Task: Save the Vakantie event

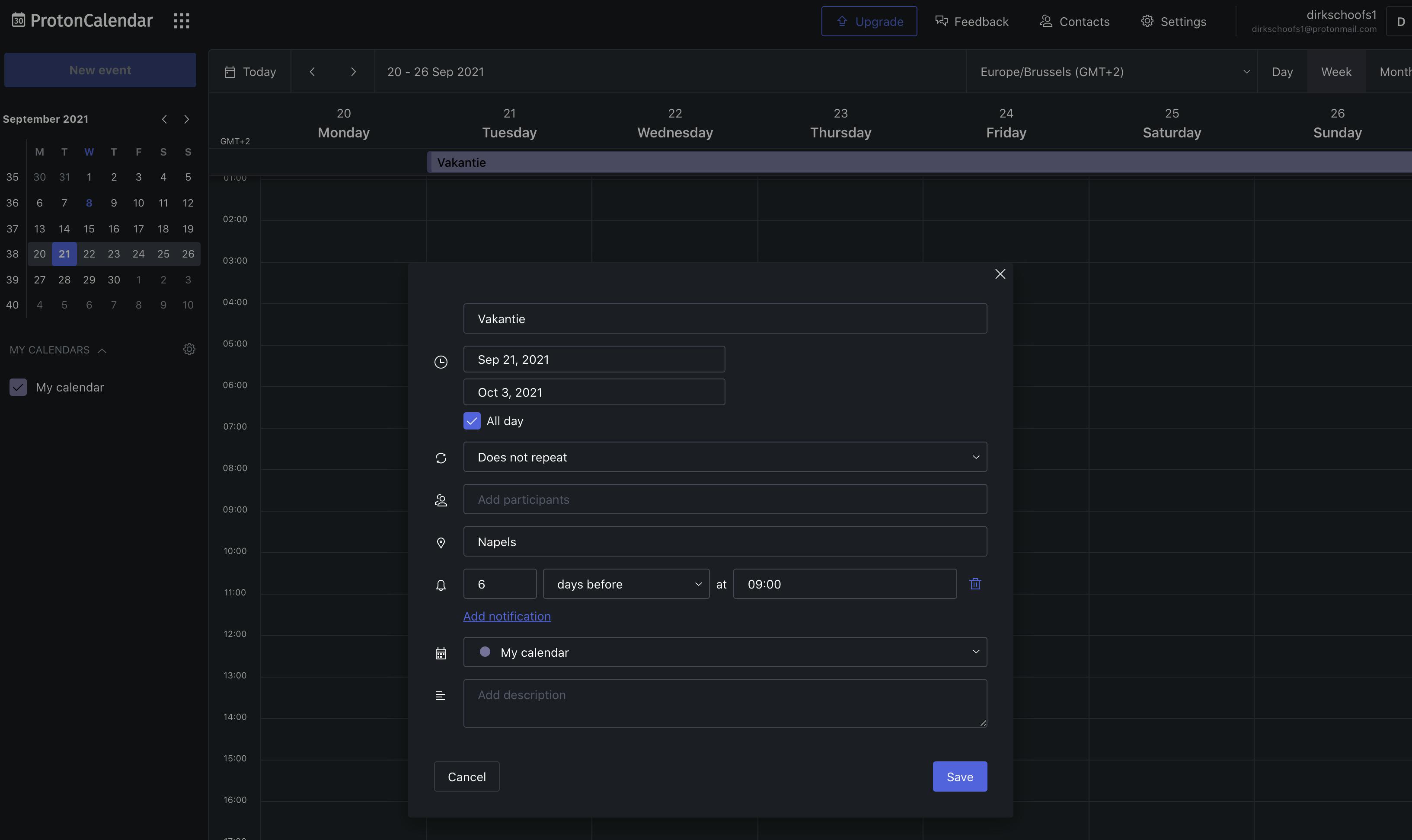Action: coord(959,776)
